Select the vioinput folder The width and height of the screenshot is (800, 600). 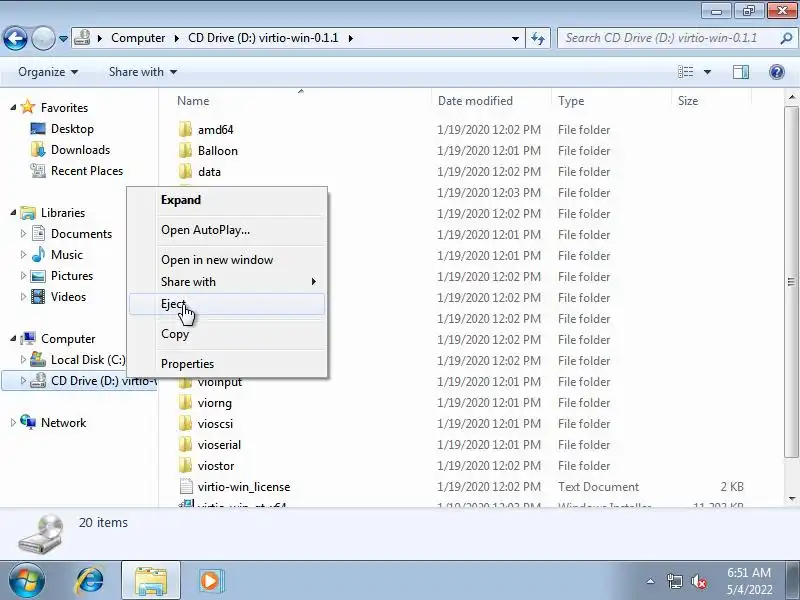[x=220, y=382]
